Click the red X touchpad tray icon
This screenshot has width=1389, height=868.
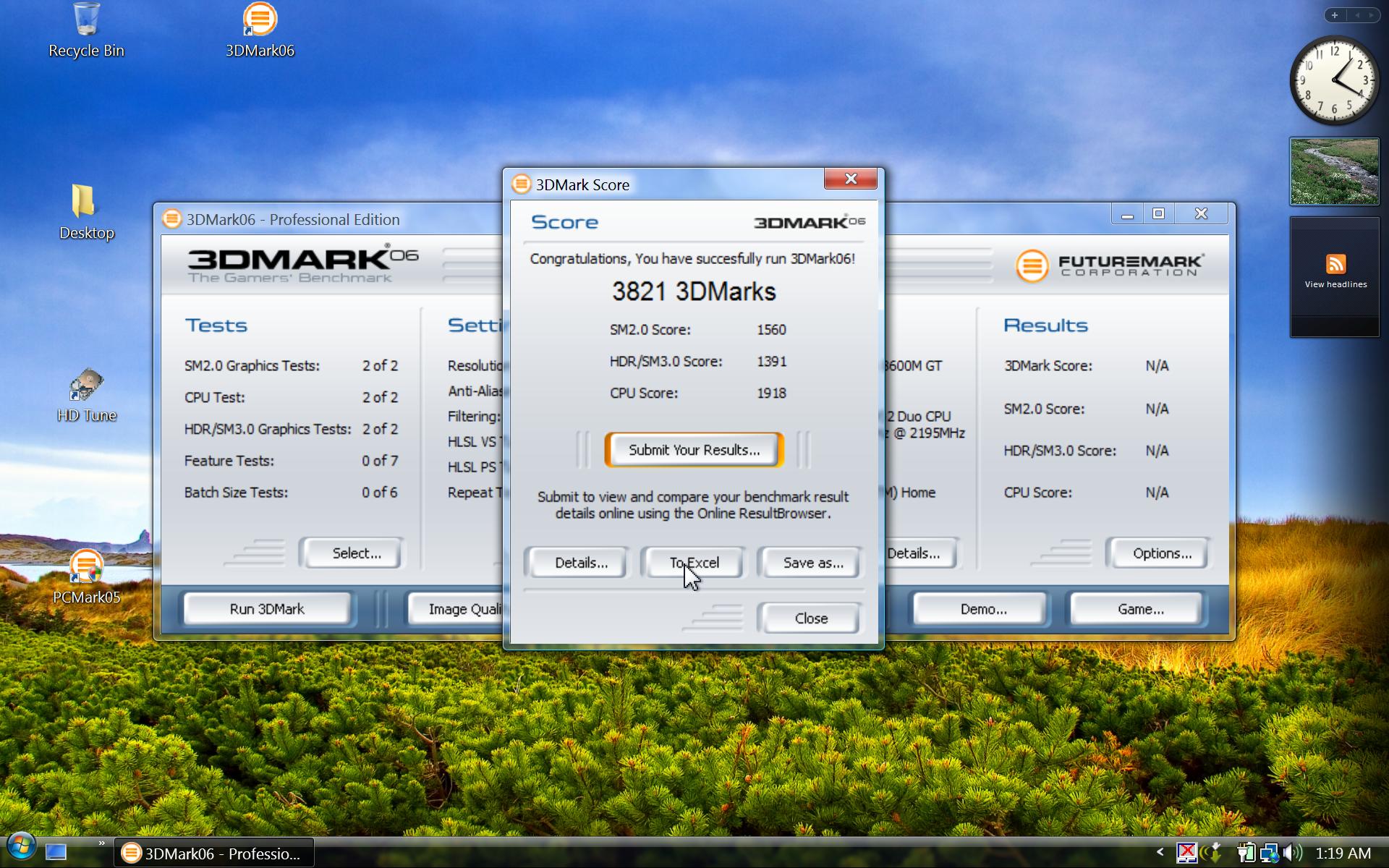1186,853
